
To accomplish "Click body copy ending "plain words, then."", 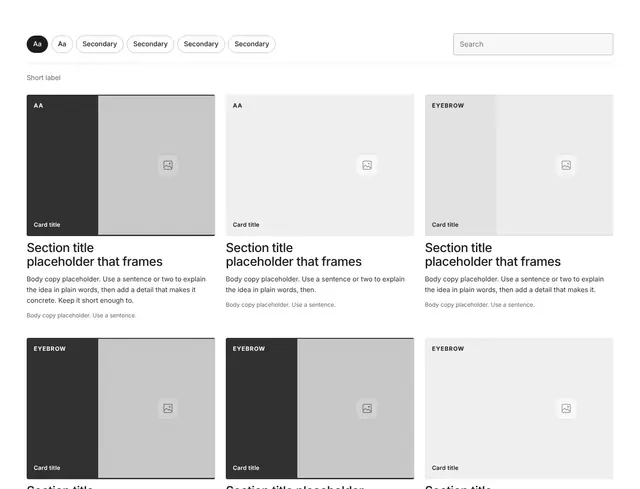I will (315, 285).
